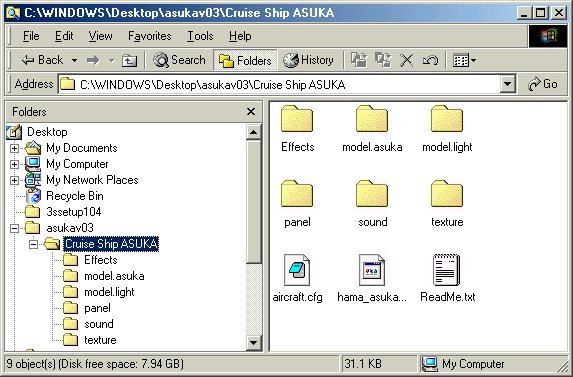Image resolution: width=573 pixels, height=377 pixels.
Task: Open the Favorites menu
Action: (x=149, y=36)
